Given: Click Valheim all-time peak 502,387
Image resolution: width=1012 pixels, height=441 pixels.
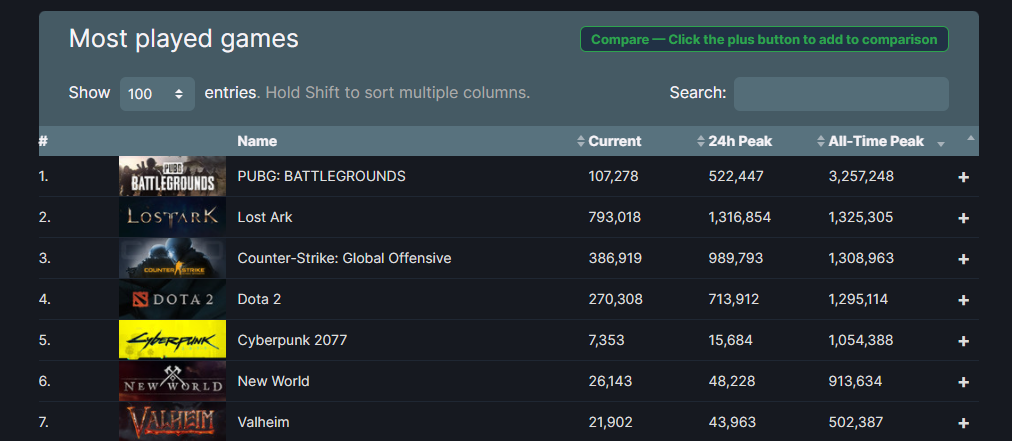Looking at the screenshot, I should [x=856, y=422].
